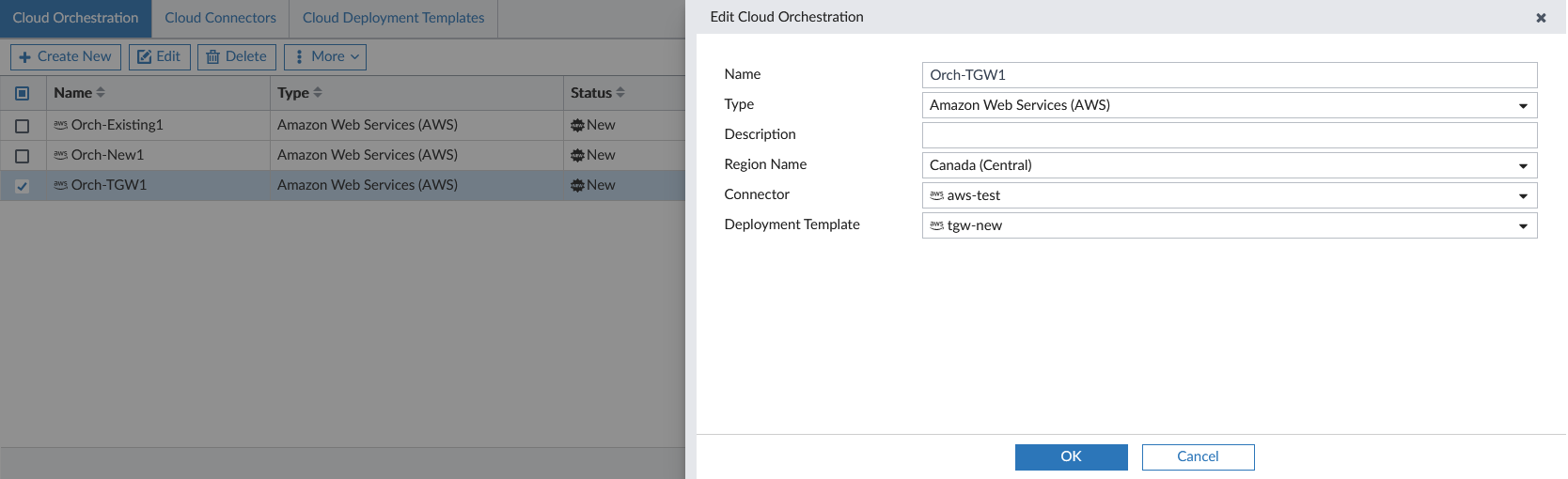Open the Cloud Deployment Templates tab
Screen dimensions: 1568x479
click(393, 18)
